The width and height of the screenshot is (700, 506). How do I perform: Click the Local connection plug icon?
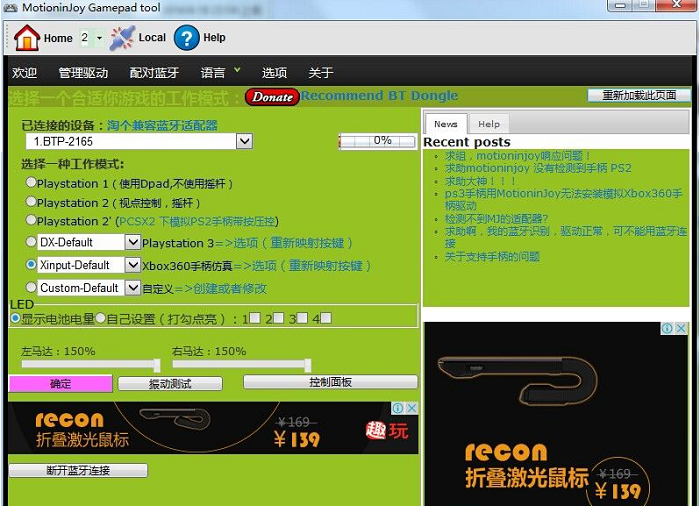pos(122,38)
